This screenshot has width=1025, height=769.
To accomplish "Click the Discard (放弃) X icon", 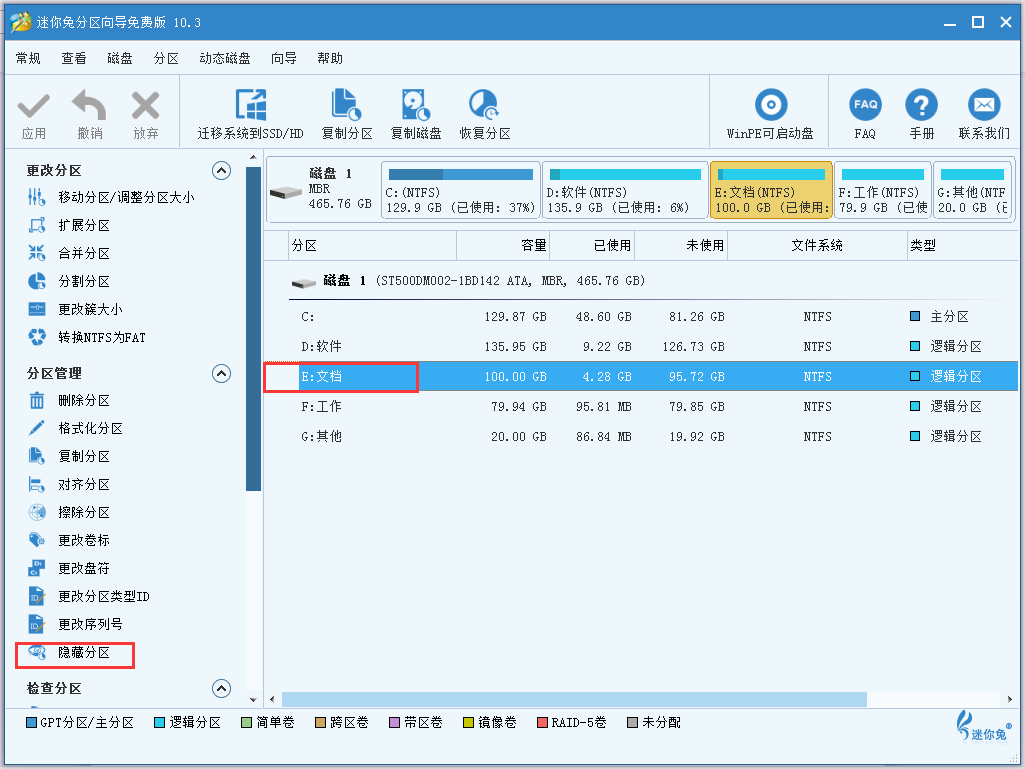I will 145,105.
